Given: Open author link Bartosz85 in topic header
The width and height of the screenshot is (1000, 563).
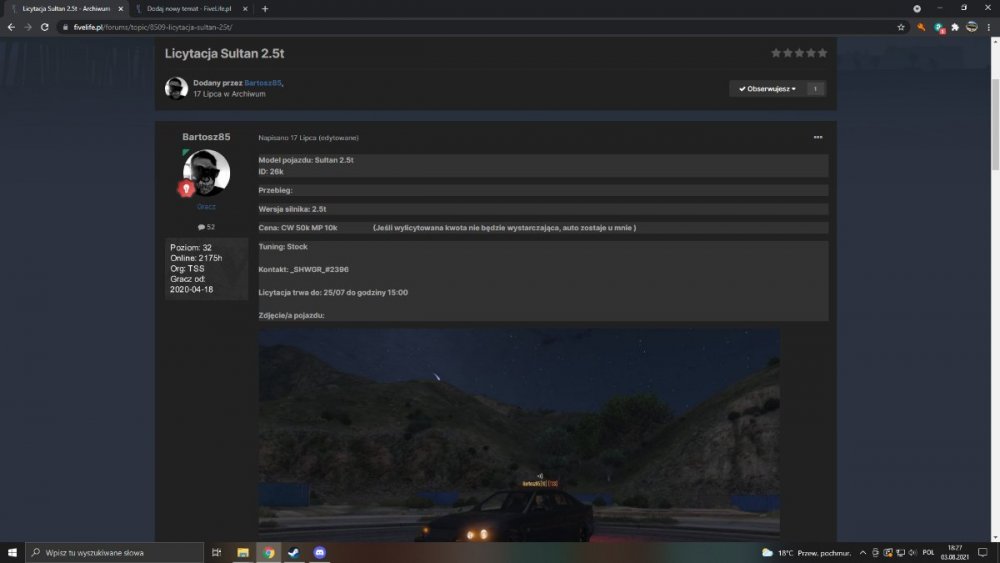Looking at the screenshot, I should pyautogui.click(x=262, y=83).
